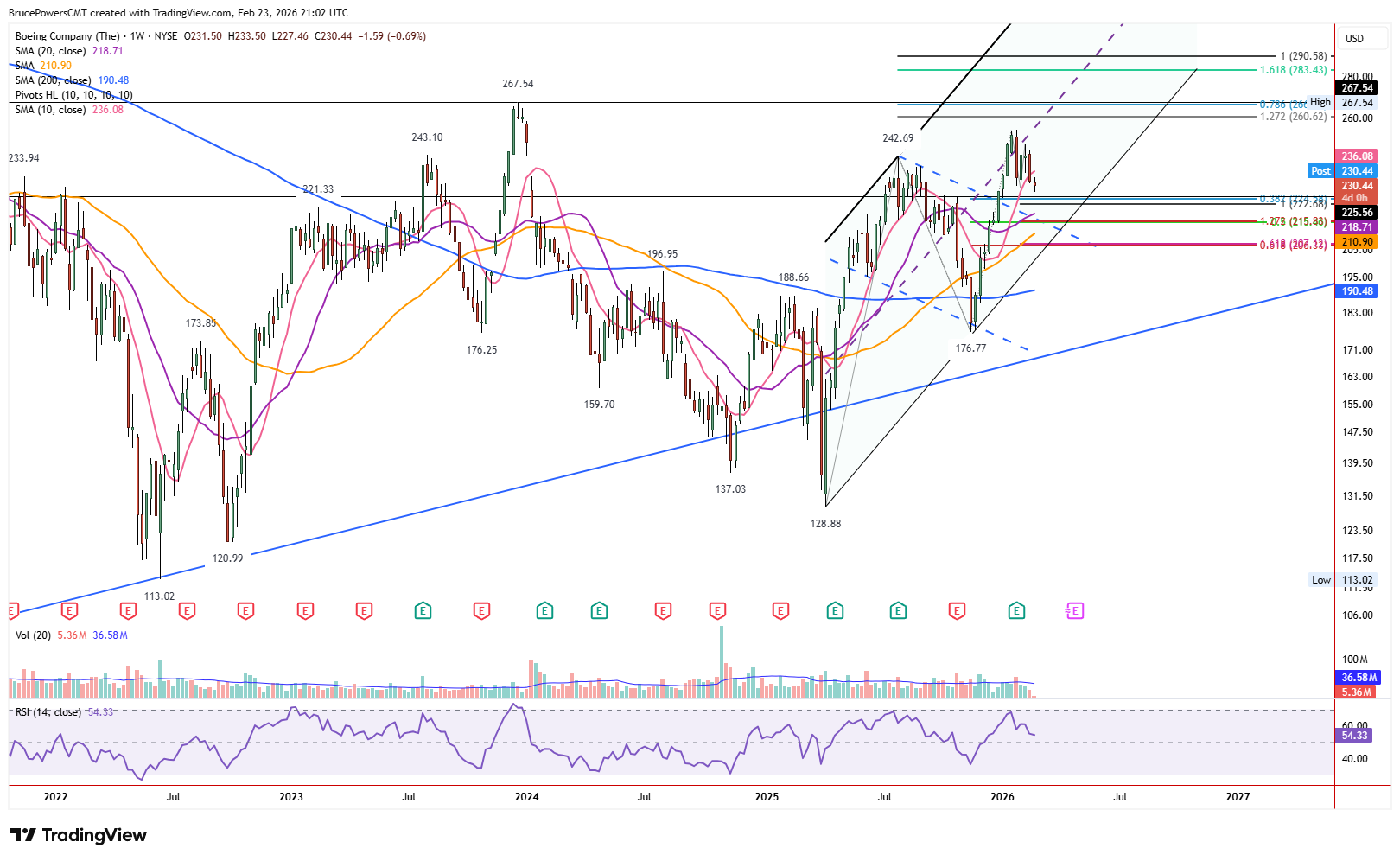
Task: Click the black 225.56 price axis label
Action: [x=1357, y=213]
